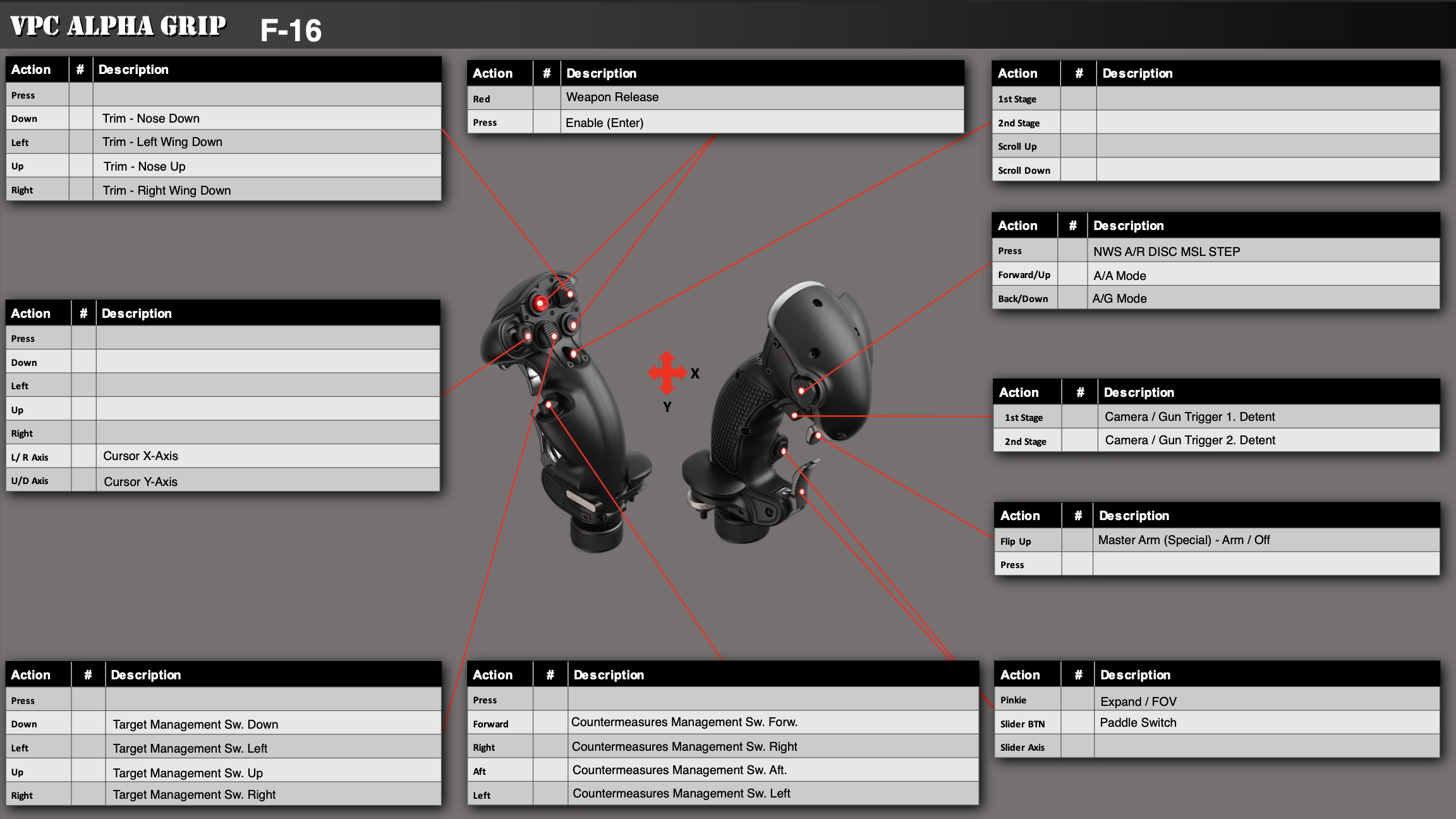The image size is (1456, 819).
Task: Click empty Scroll Up description cell
Action: pyautogui.click(x=1267, y=146)
